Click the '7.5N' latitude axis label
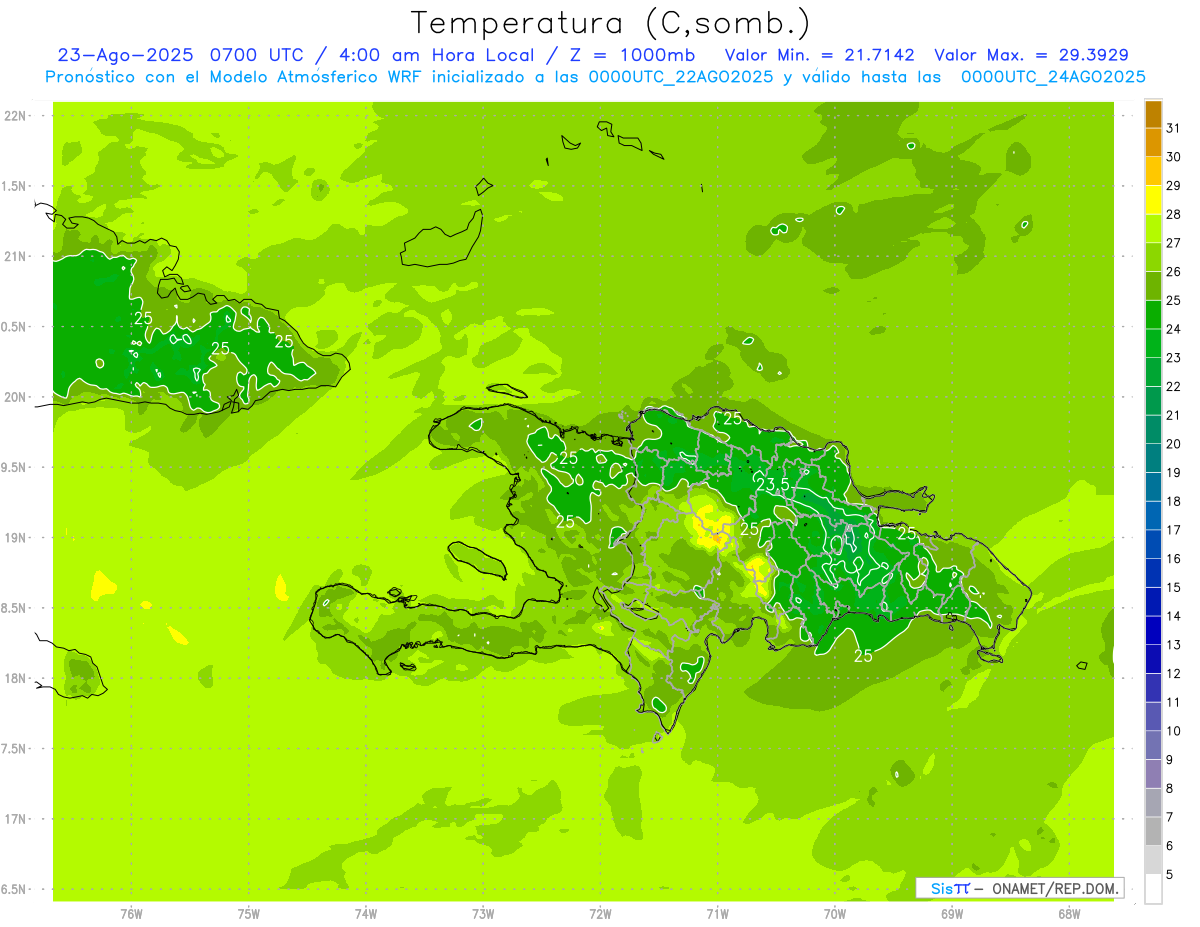Image resolution: width=1200 pixels, height=927 pixels. (x=15, y=749)
